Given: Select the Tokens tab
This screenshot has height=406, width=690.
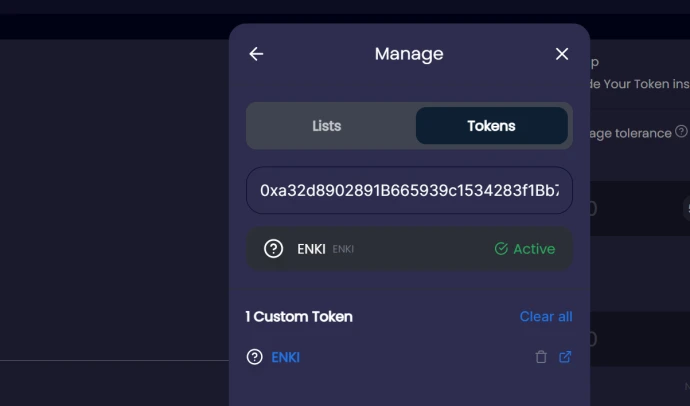Looking at the screenshot, I should pos(492,126).
